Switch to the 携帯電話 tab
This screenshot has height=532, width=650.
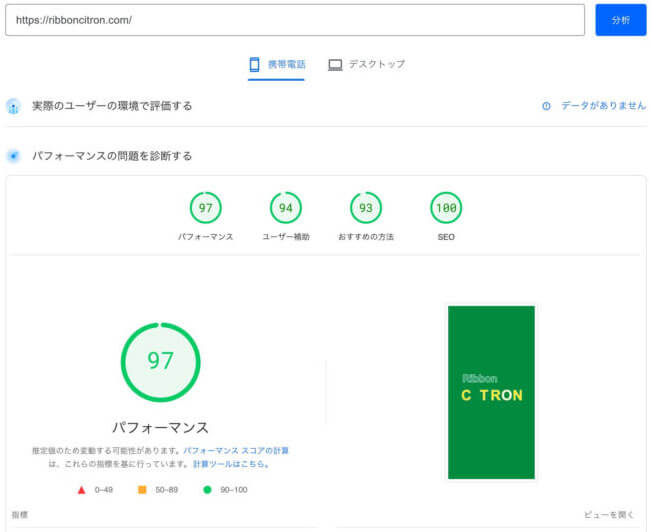tap(276, 64)
